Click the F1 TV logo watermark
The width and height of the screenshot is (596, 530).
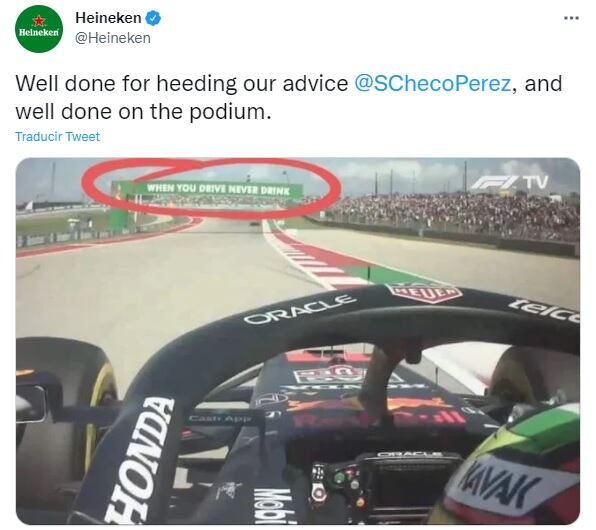coord(510,182)
